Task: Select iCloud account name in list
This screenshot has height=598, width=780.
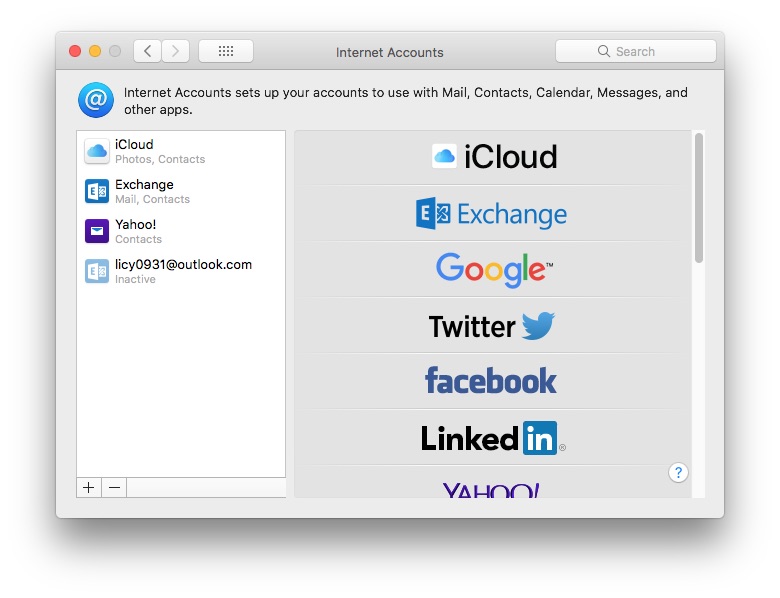Action: point(134,144)
